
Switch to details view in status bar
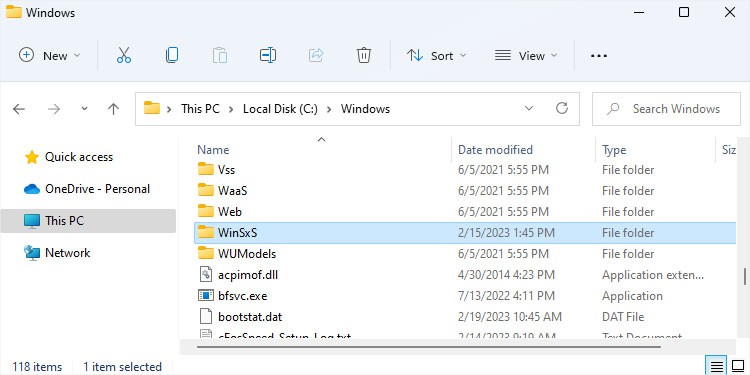(717, 367)
